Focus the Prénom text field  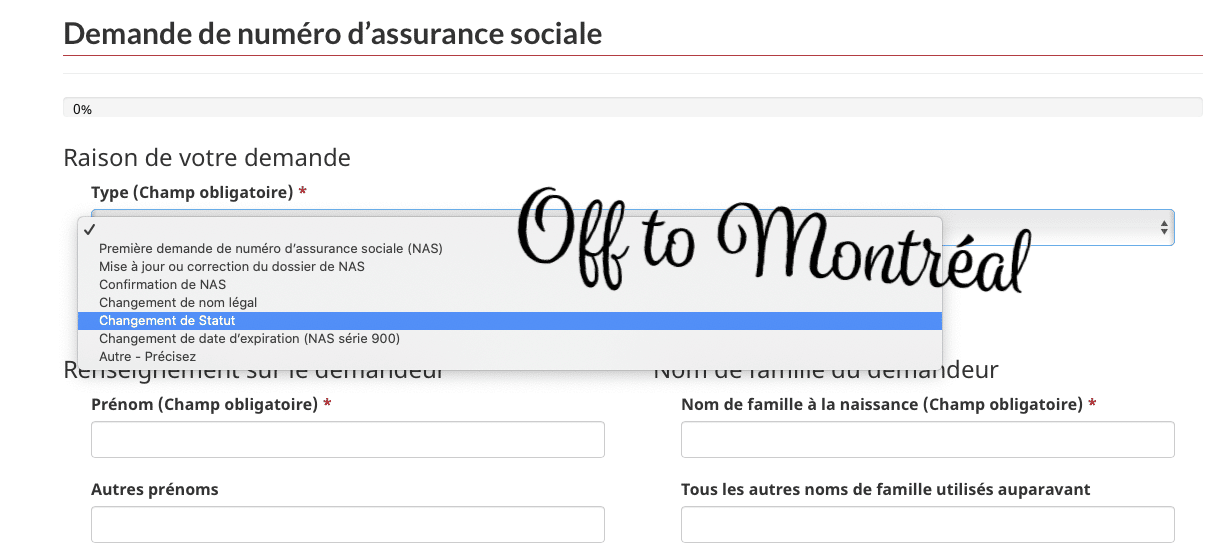coord(347,440)
